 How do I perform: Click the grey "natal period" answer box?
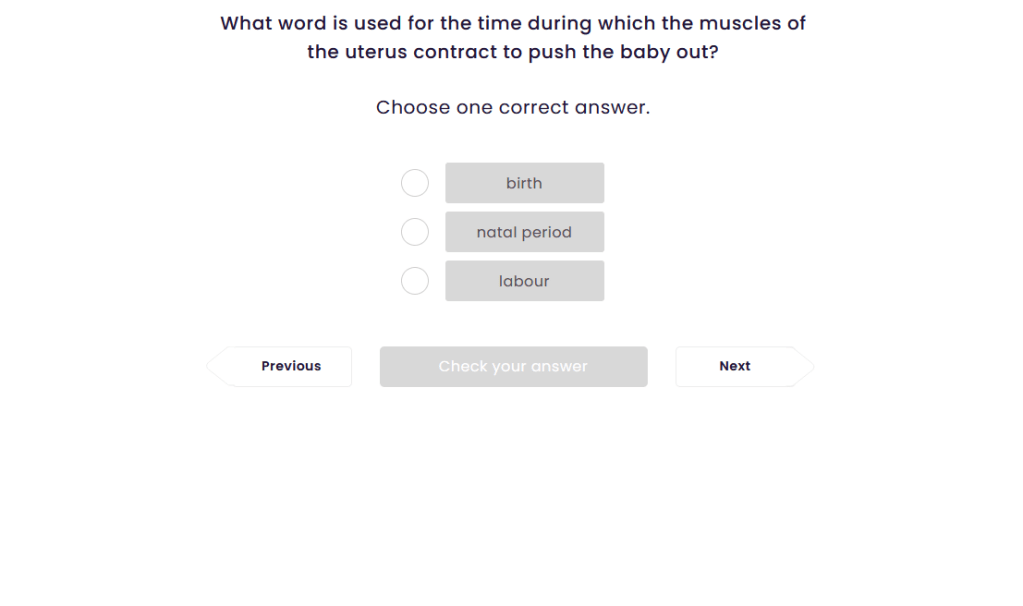(x=524, y=232)
